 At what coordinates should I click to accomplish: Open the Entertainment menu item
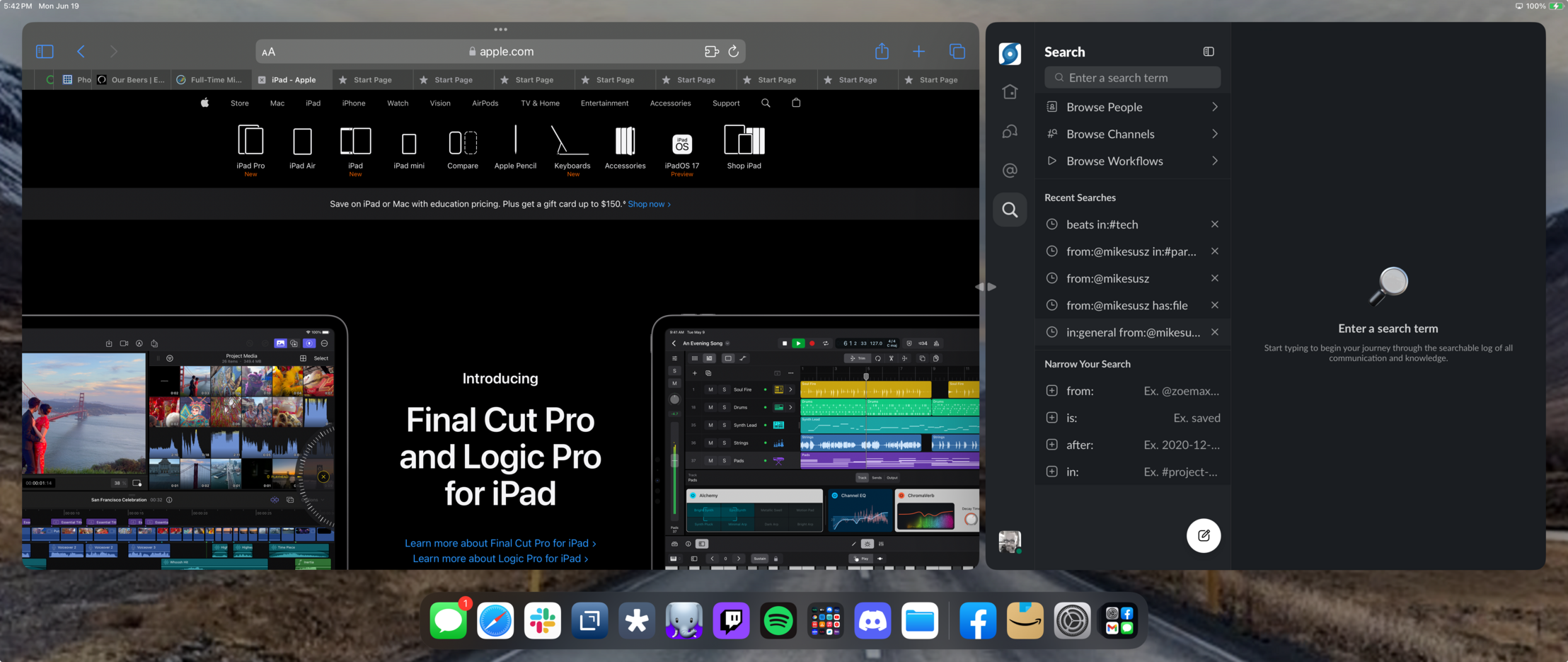tap(604, 103)
